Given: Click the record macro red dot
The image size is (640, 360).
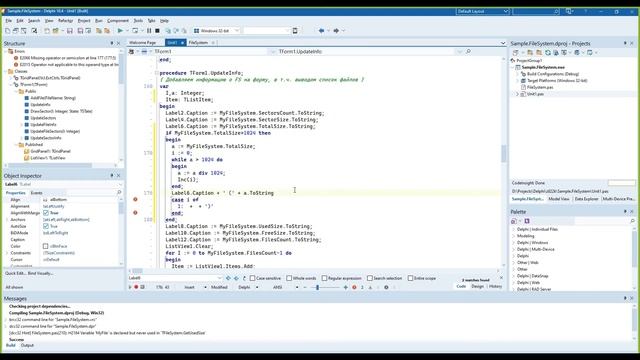Looking at the screenshot, I should 136,287.
